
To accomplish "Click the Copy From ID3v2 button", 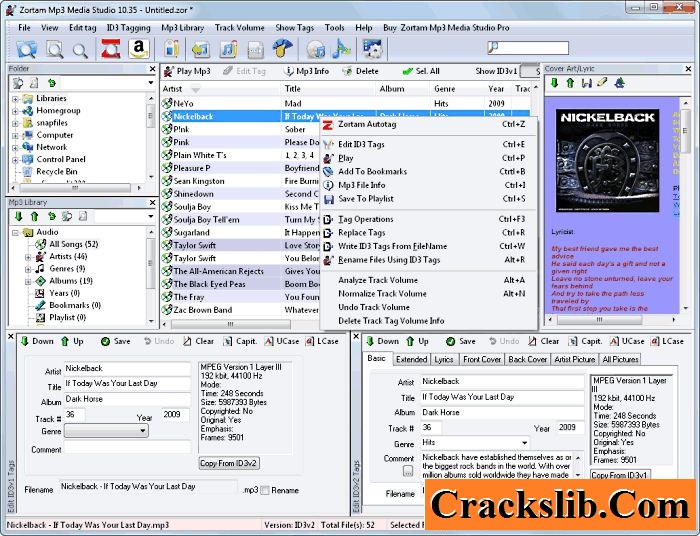I will (229, 463).
